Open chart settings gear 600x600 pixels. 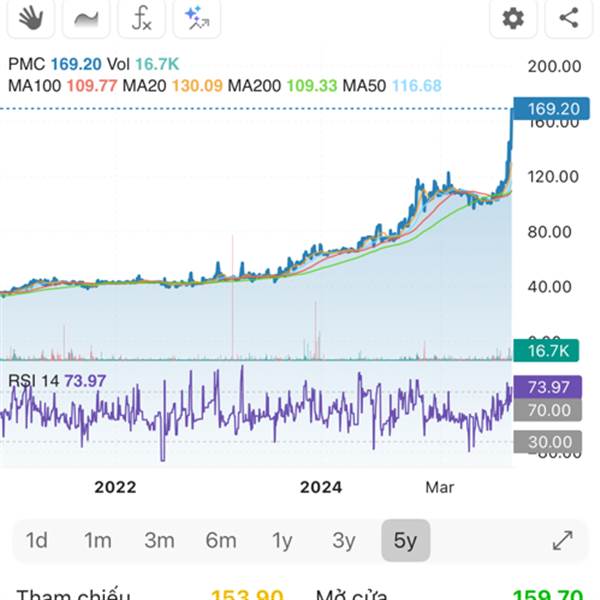(513, 17)
